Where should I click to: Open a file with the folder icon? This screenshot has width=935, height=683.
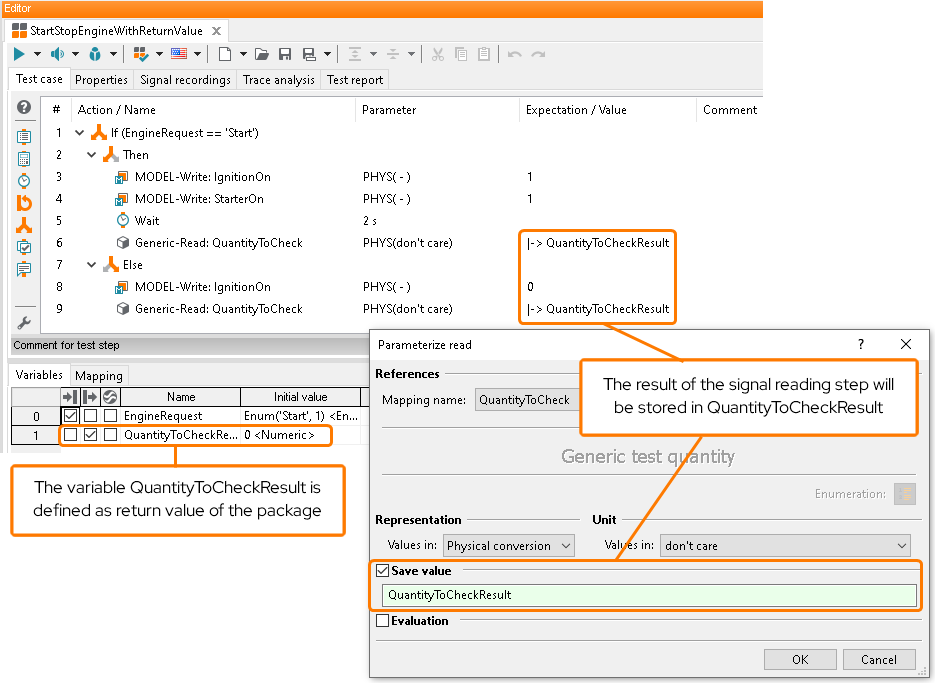(x=262, y=54)
